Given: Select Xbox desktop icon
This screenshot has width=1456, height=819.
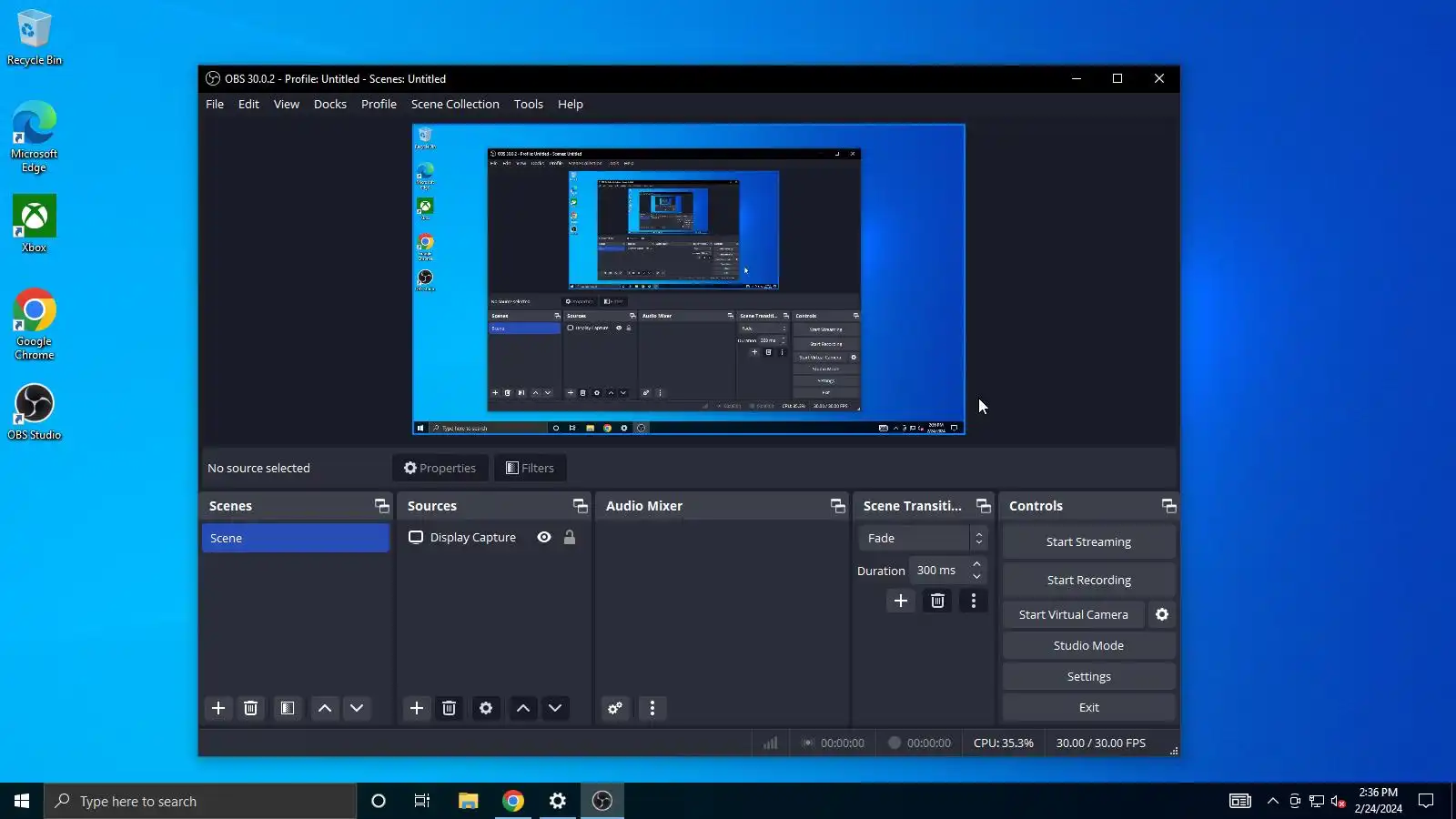Looking at the screenshot, I should click(x=35, y=224).
